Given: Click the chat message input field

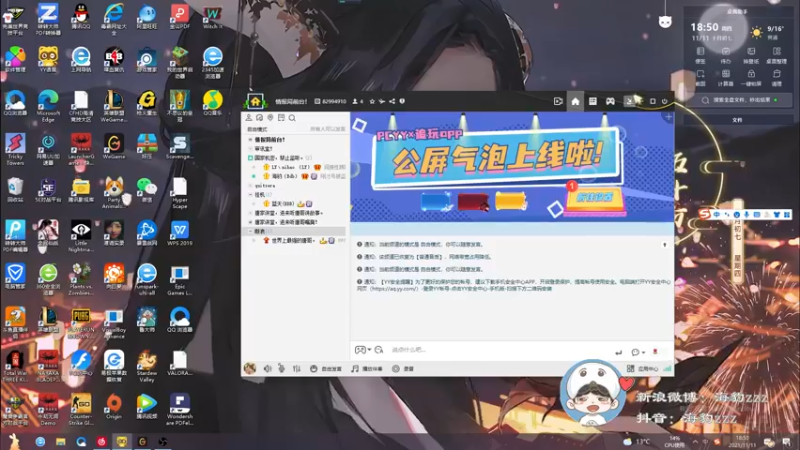Looking at the screenshot, I should [x=500, y=350].
